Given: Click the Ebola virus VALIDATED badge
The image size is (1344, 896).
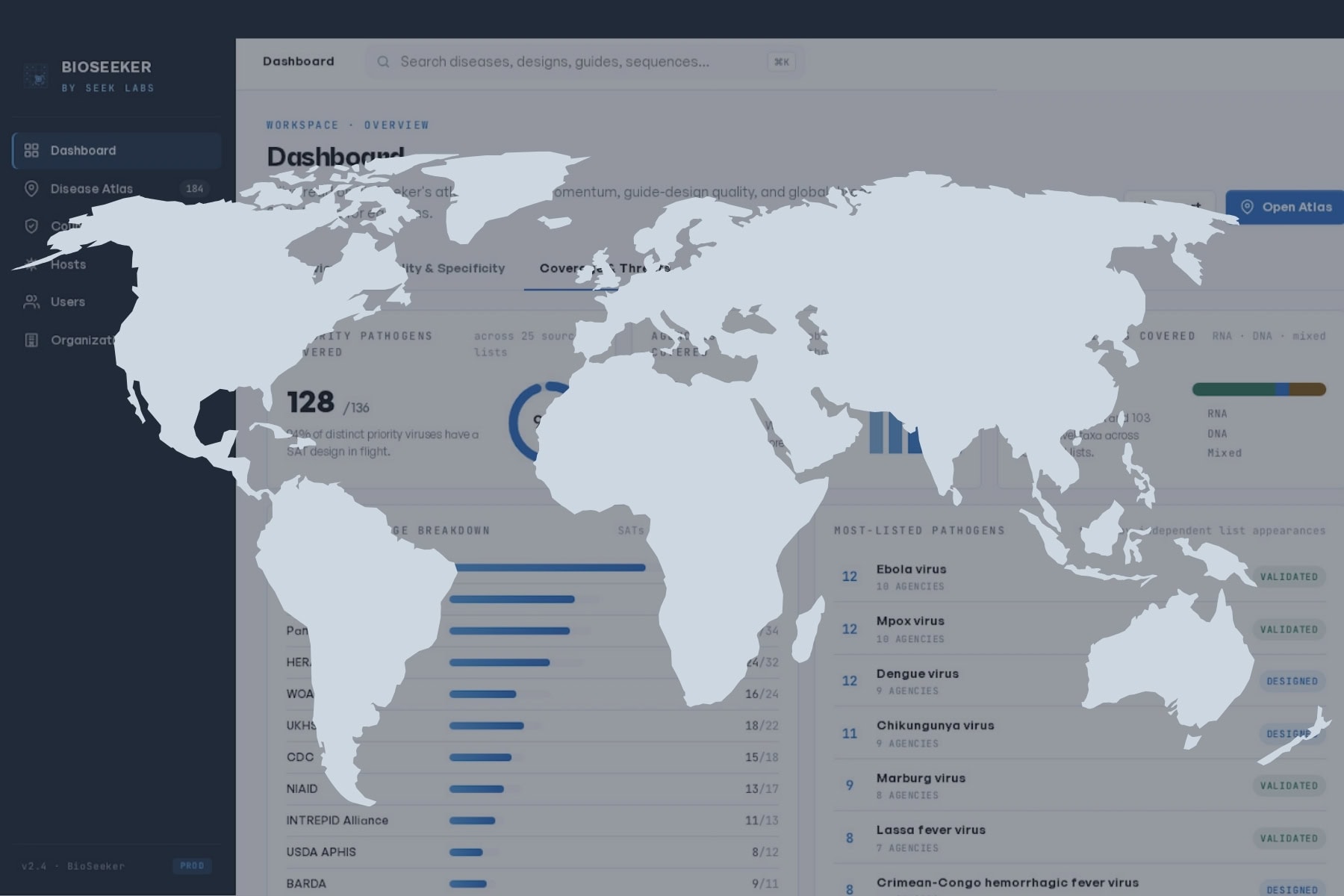Looking at the screenshot, I should point(1289,576).
